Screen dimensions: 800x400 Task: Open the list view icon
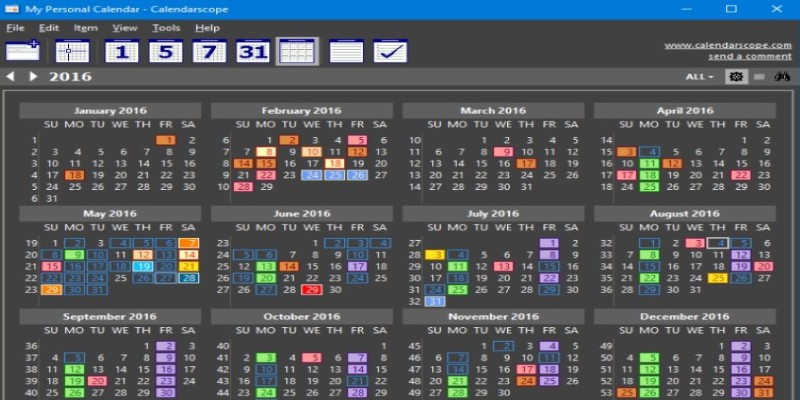[346, 51]
